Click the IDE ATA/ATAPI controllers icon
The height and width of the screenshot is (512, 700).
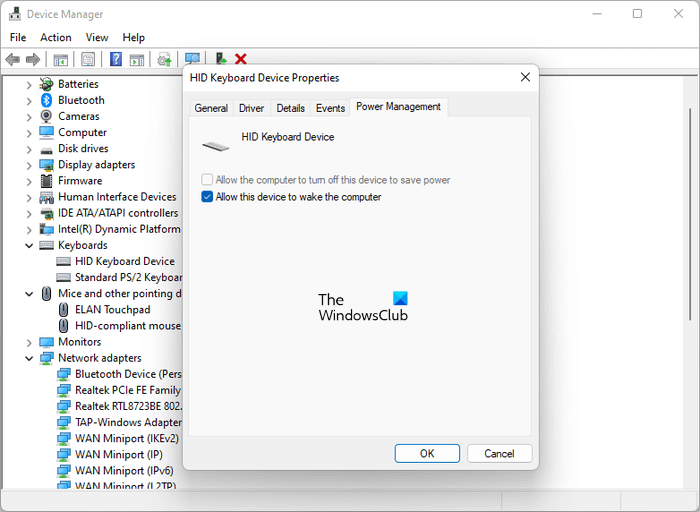47,213
